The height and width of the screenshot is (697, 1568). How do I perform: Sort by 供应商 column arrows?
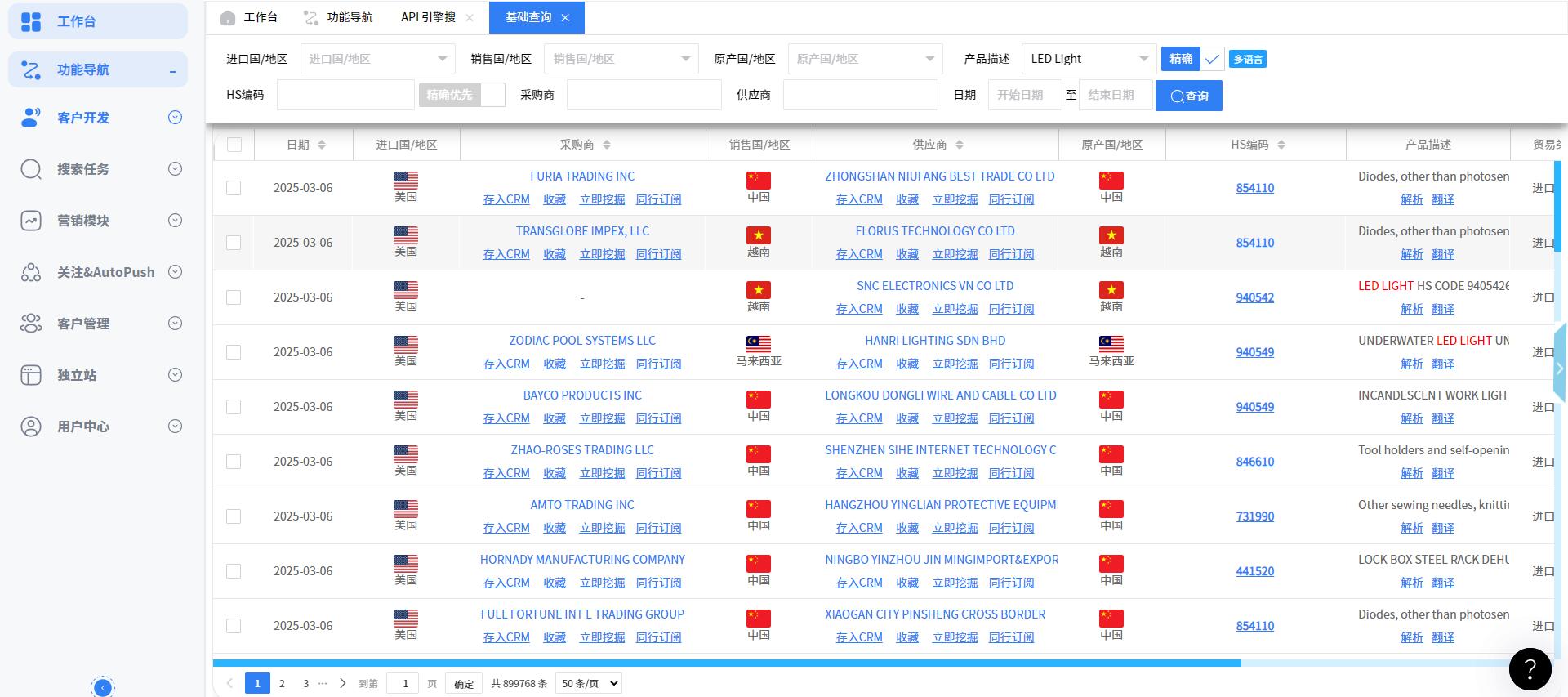(960, 145)
